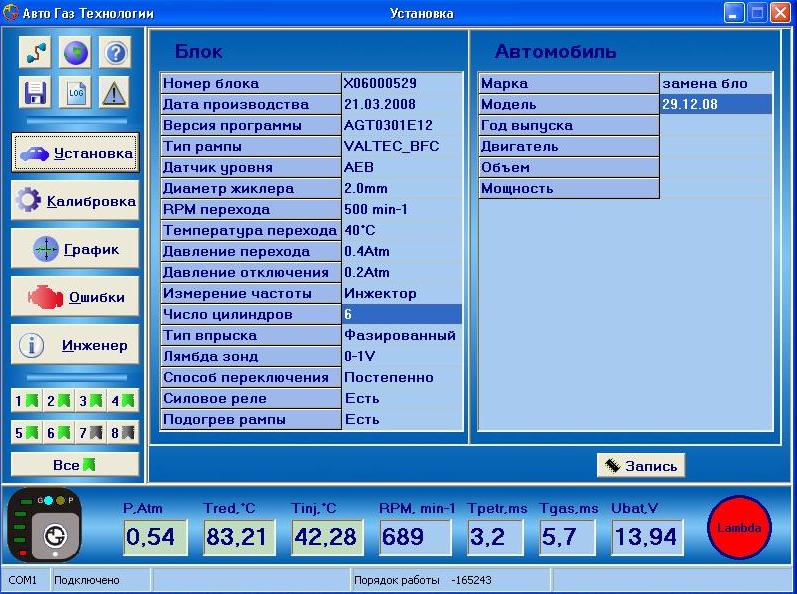
Task: Click the Запись button
Action: [641, 466]
